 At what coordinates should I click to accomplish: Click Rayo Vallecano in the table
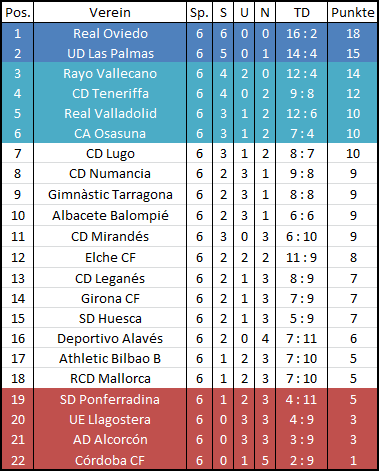[x=110, y=73]
